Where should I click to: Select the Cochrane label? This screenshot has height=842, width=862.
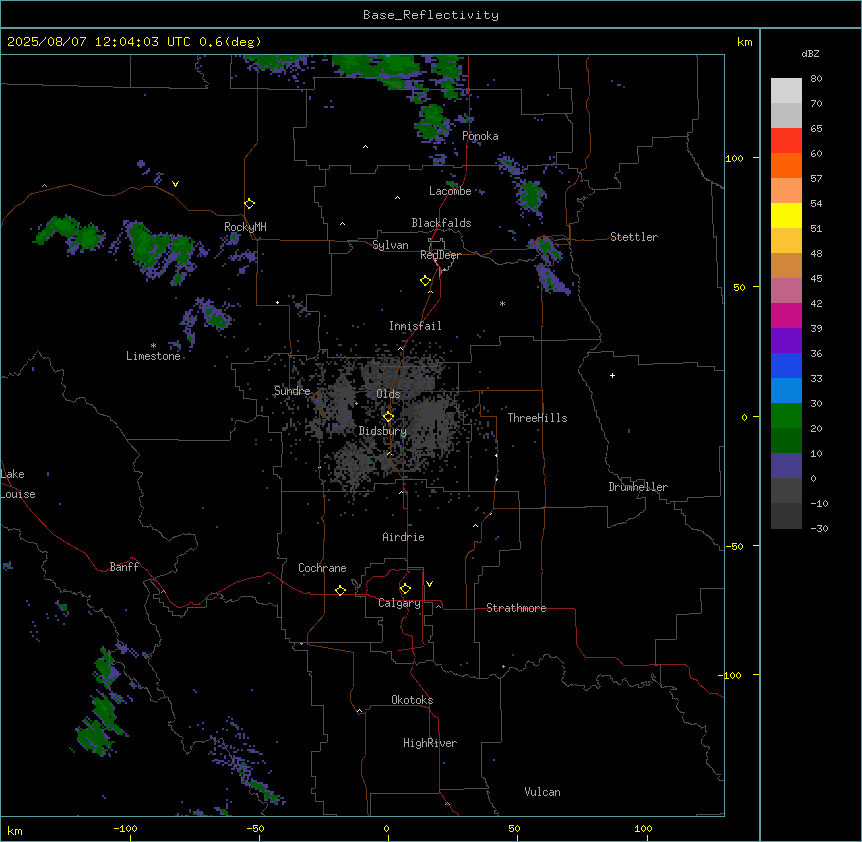point(322,568)
